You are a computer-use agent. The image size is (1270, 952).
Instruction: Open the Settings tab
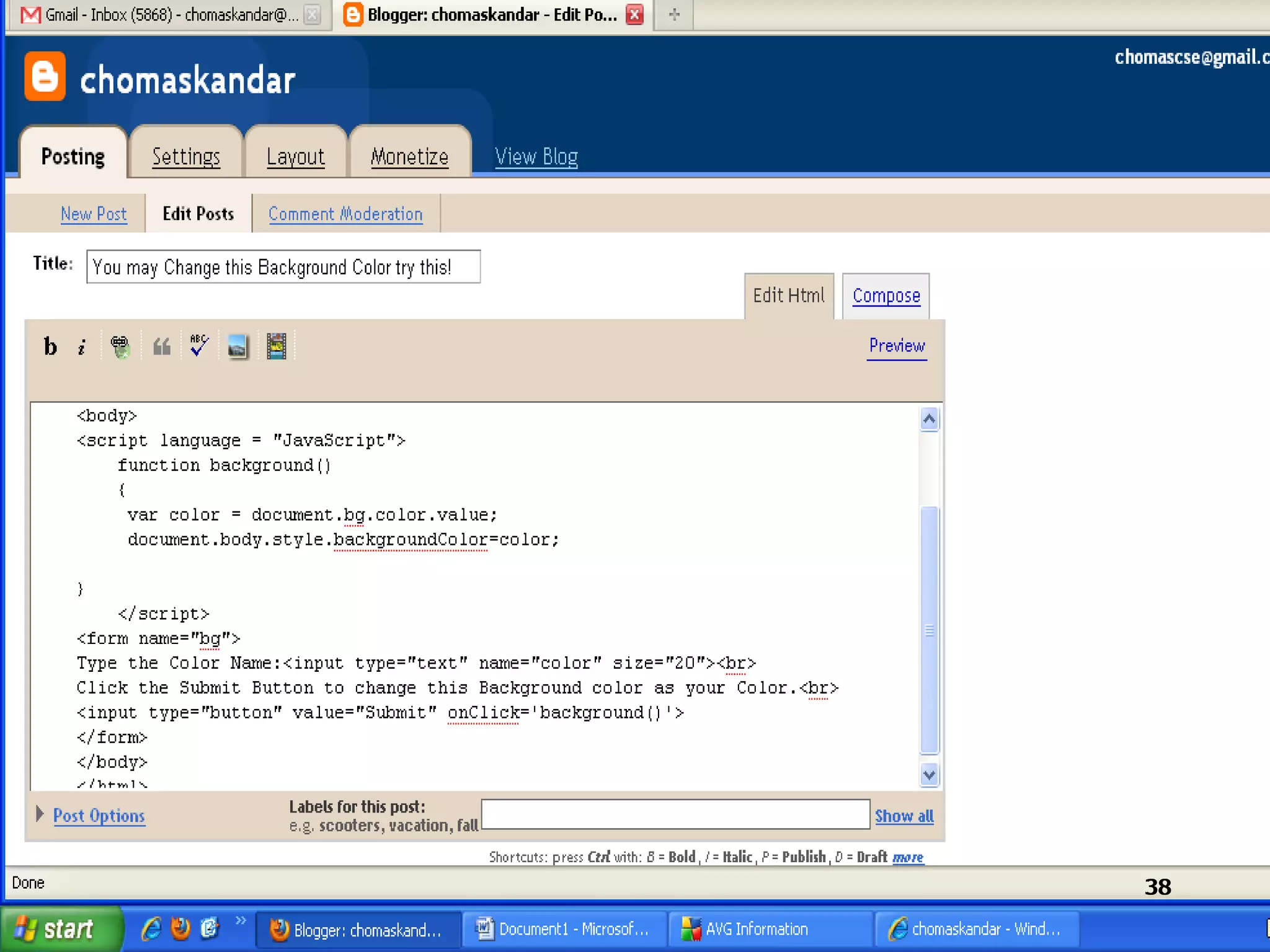point(186,157)
